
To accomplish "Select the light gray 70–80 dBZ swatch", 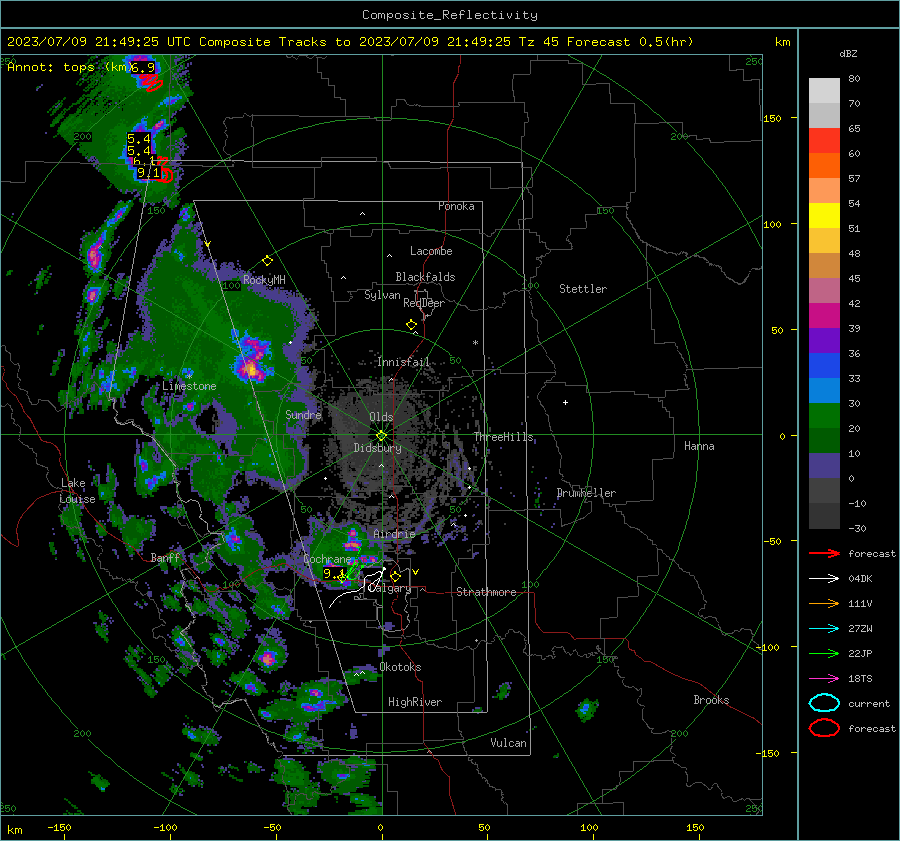I will point(824,91).
